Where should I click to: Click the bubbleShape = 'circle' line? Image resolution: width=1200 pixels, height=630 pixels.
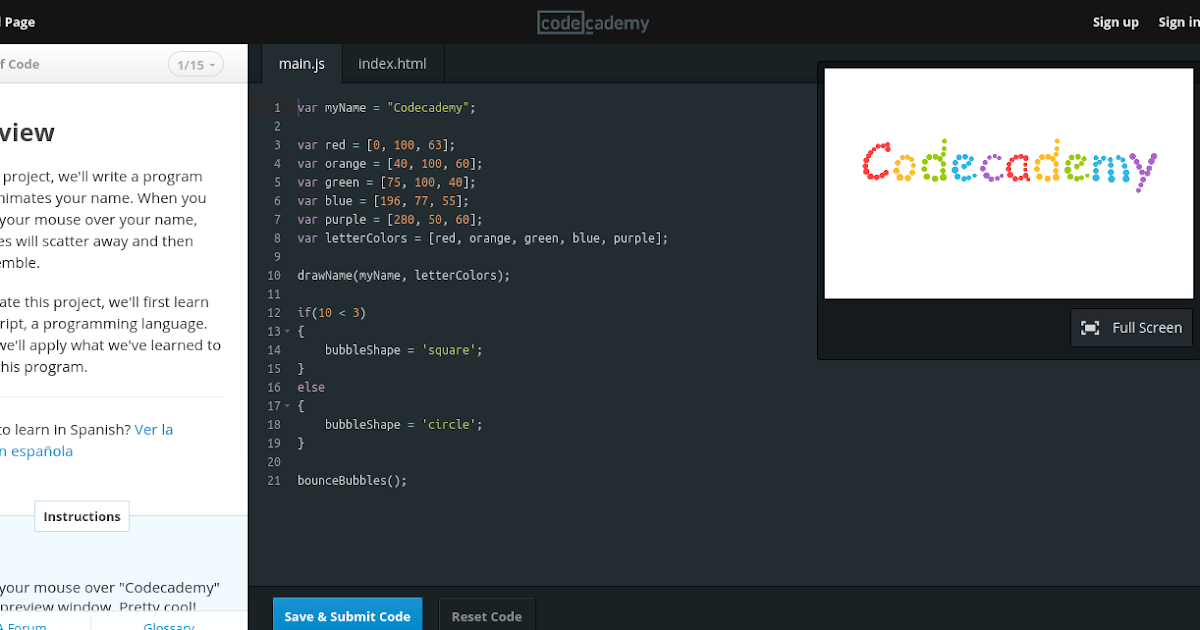404,425
